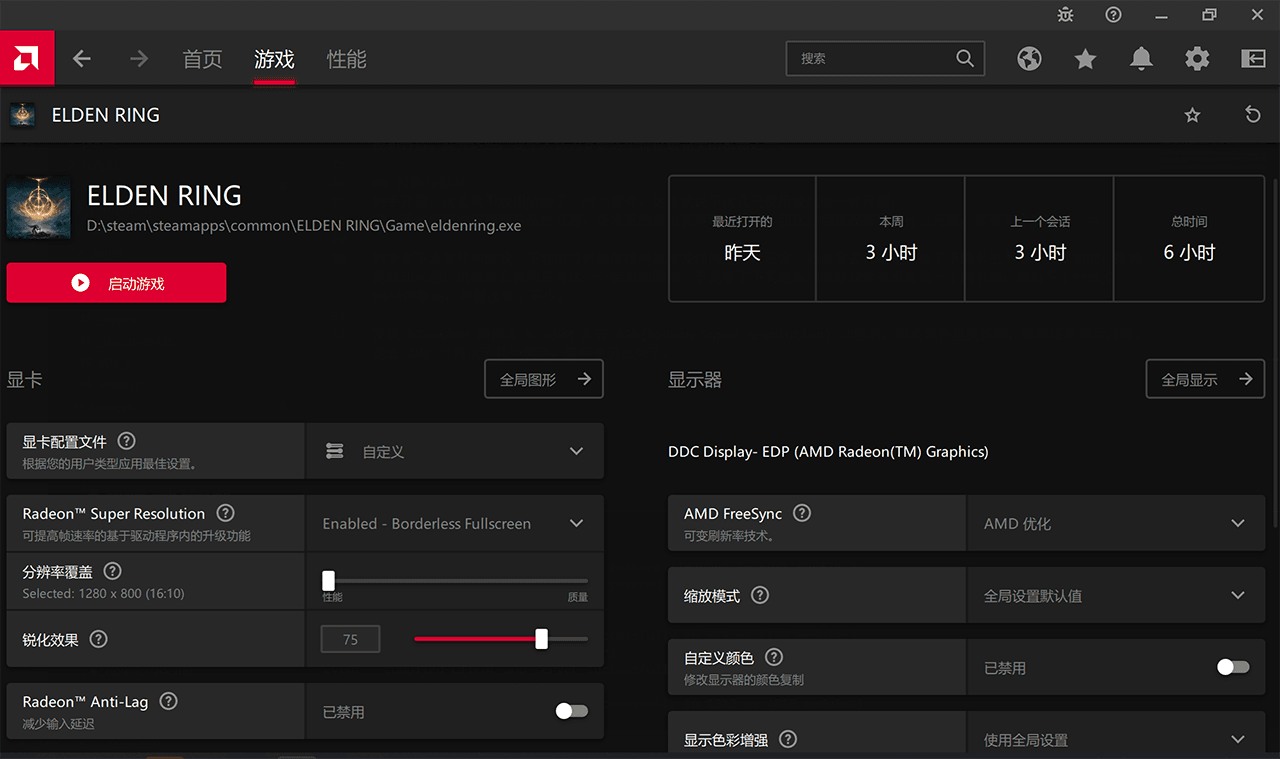The height and width of the screenshot is (759, 1280).
Task: Go back with the left arrow
Action: point(82,59)
